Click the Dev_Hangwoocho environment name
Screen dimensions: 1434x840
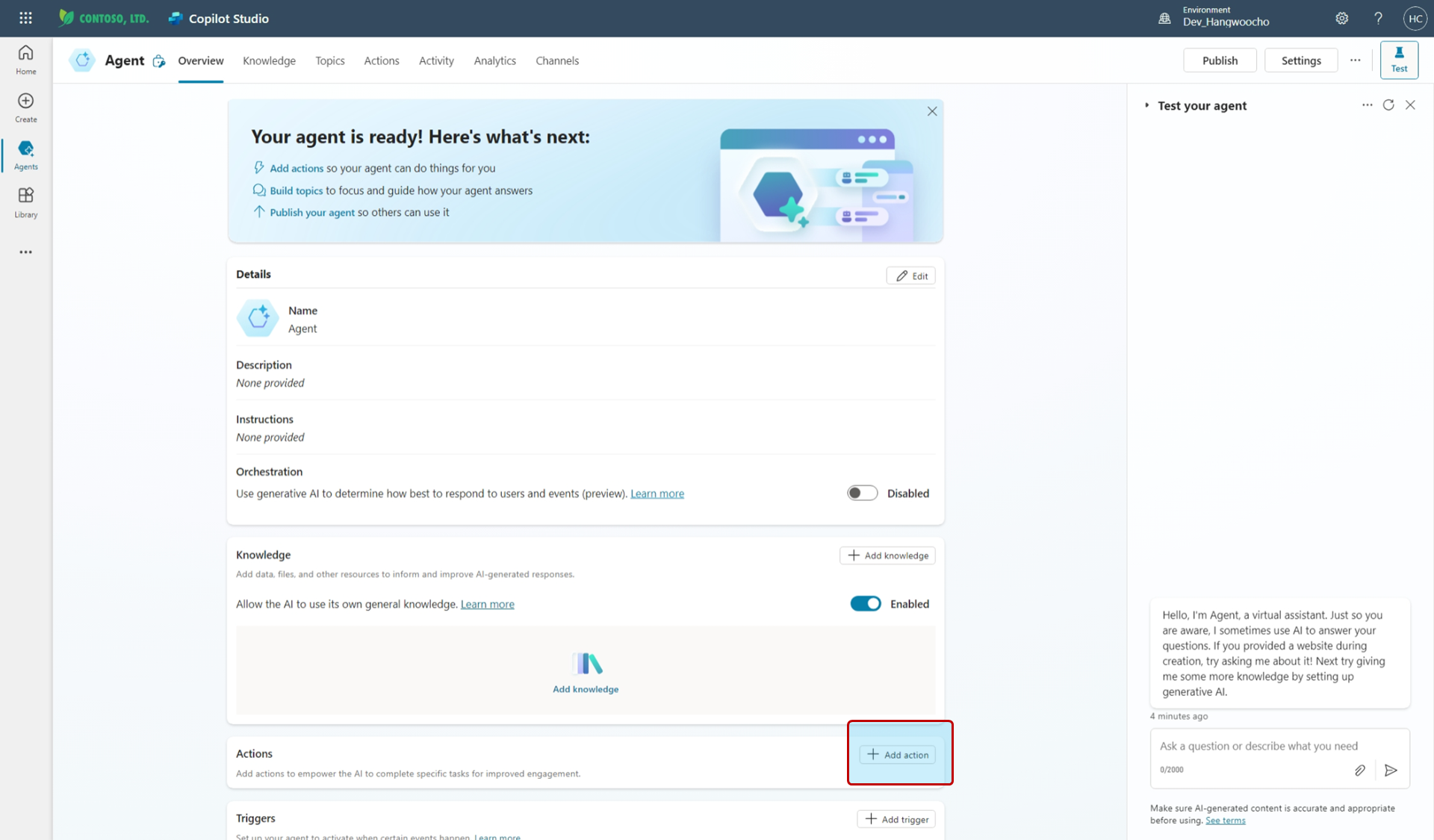coord(1226,22)
